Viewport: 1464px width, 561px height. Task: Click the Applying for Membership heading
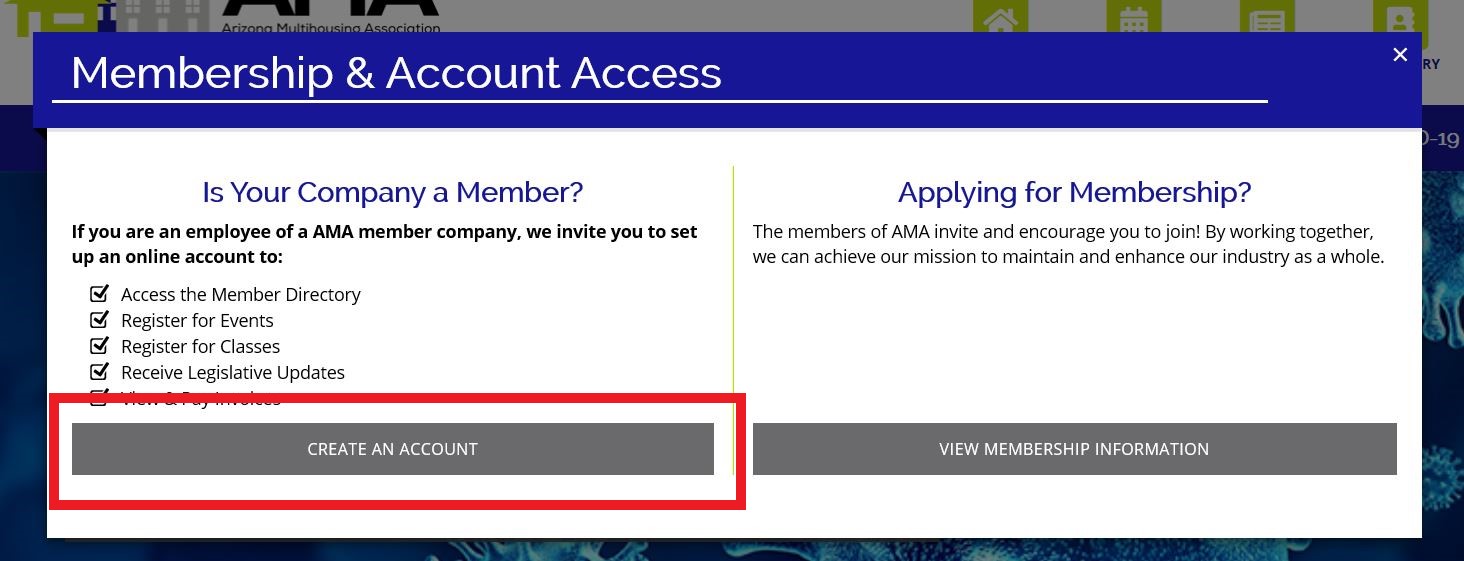1074,192
